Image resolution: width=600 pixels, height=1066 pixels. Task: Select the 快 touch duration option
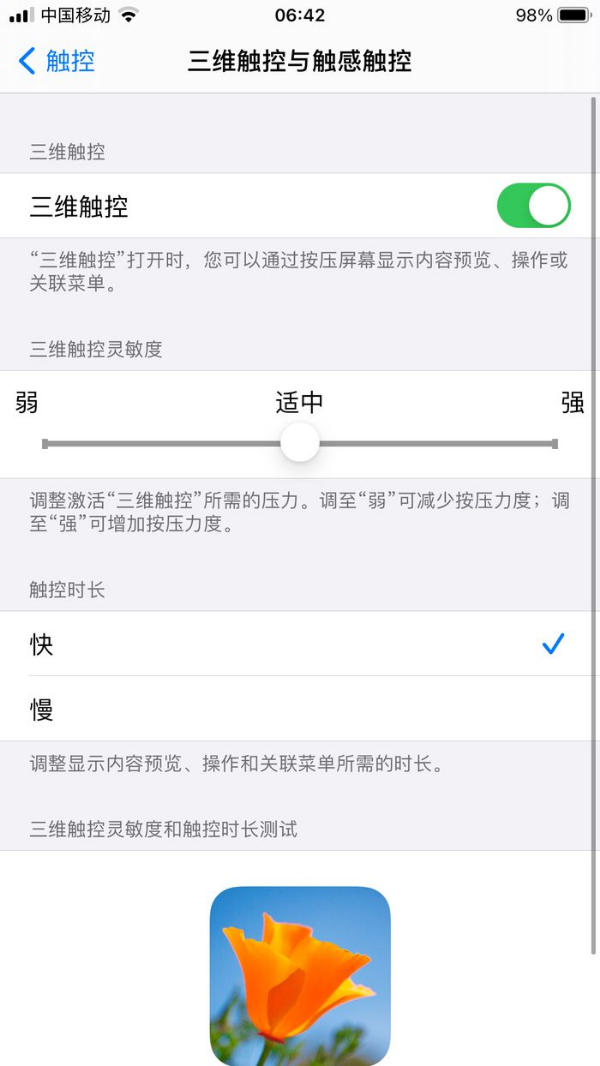tap(300, 643)
